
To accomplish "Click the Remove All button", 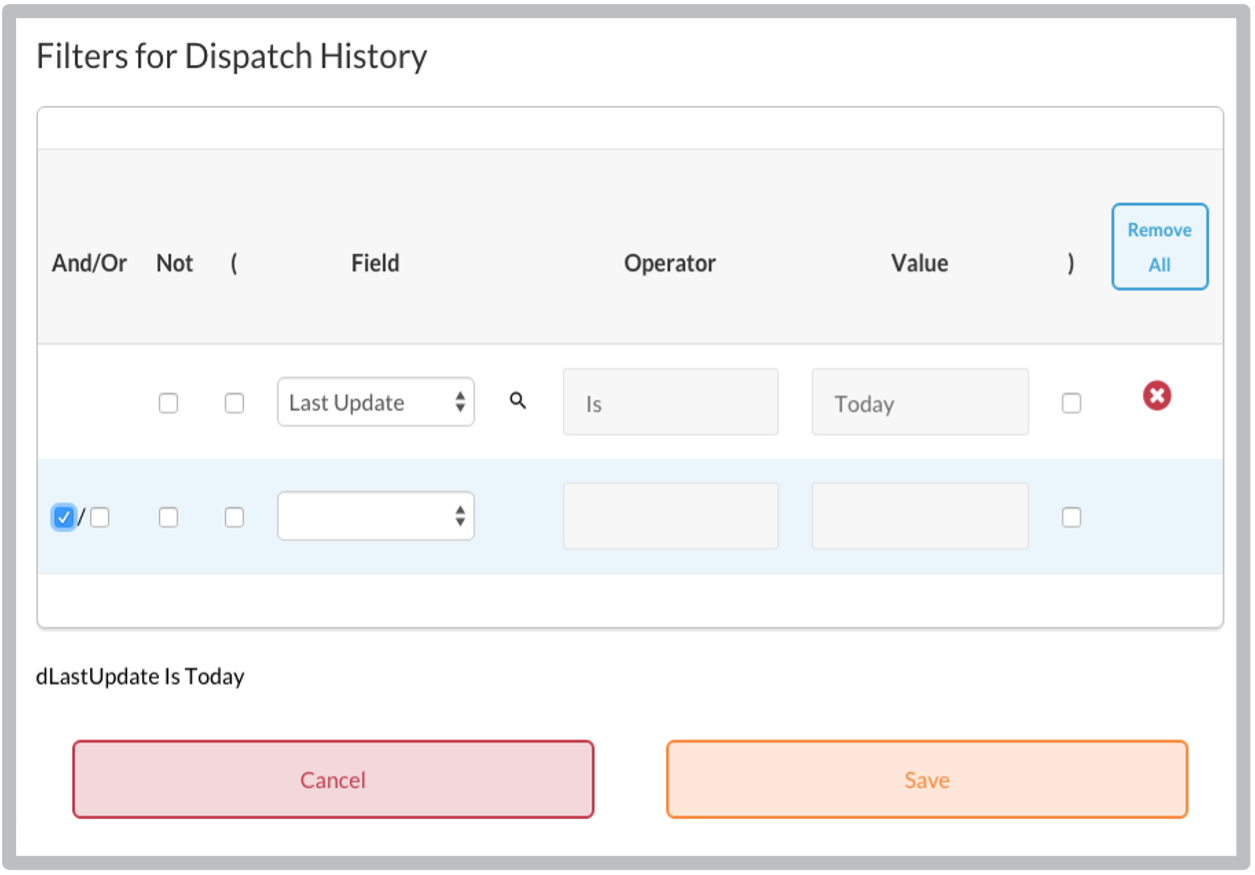I will [1160, 247].
